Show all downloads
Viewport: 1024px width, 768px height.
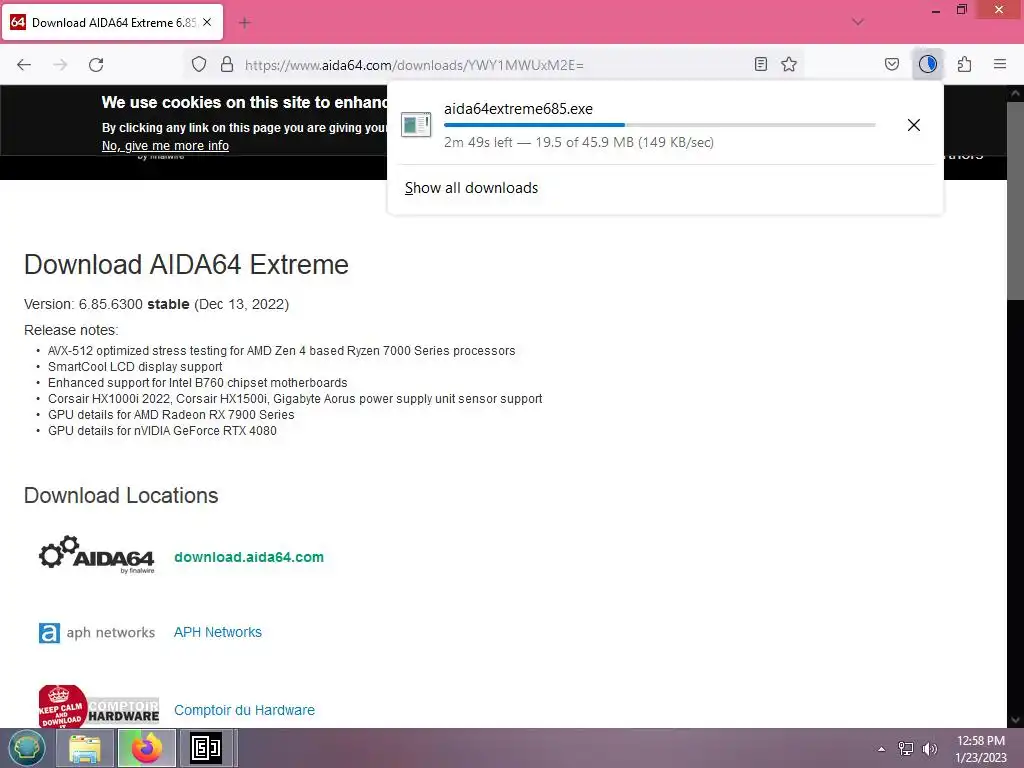point(472,188)
